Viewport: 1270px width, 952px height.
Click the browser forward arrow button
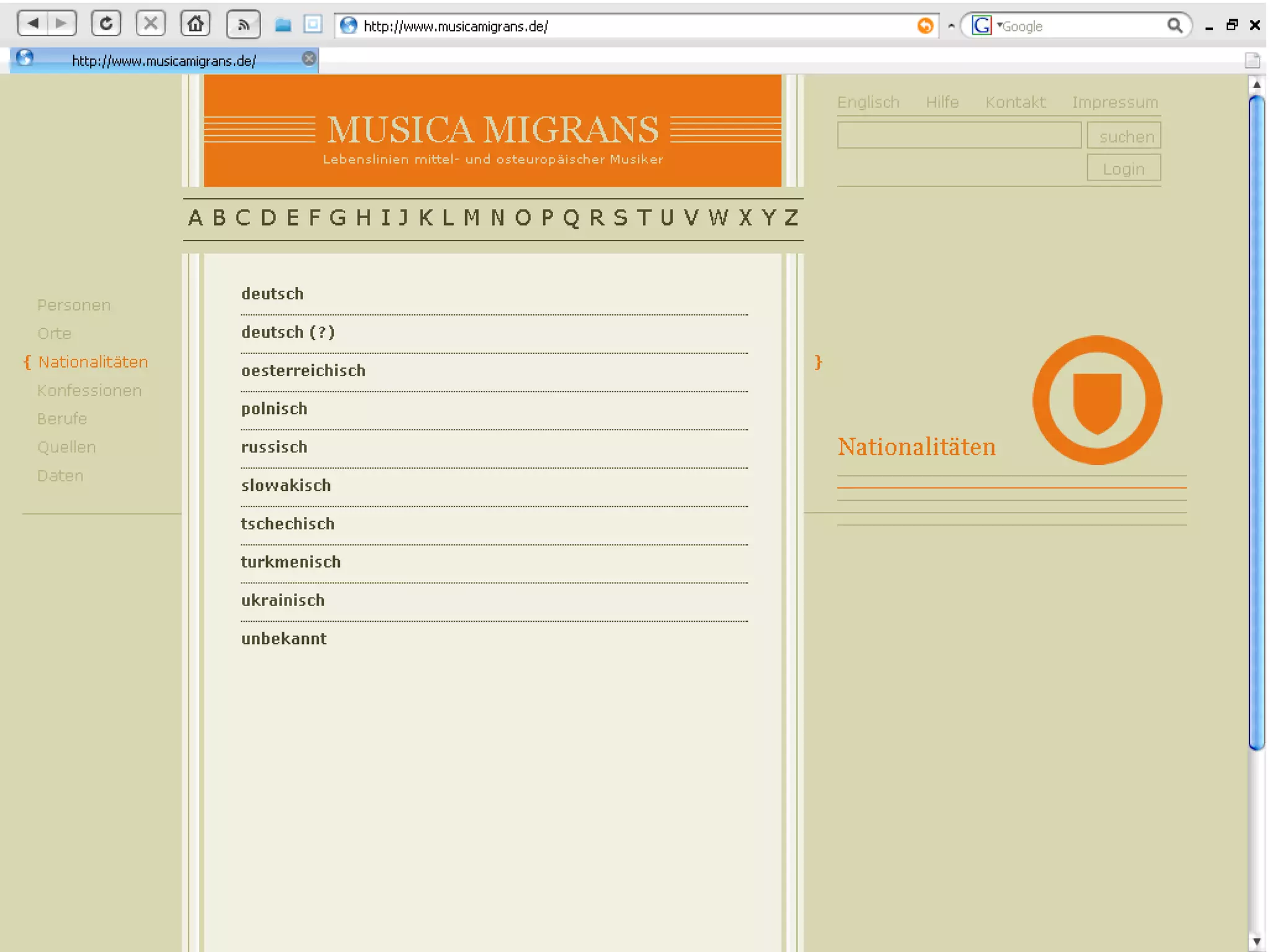point(61,24)
